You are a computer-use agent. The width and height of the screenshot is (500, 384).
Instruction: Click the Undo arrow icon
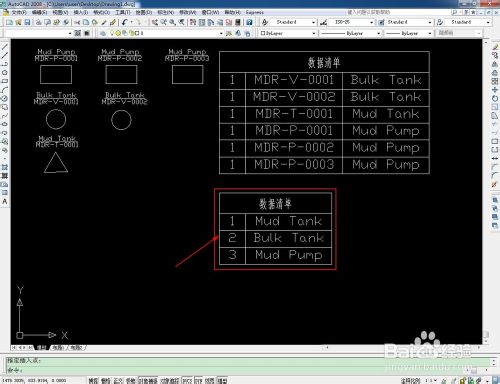pyautogui.click(x=124, y=22)
